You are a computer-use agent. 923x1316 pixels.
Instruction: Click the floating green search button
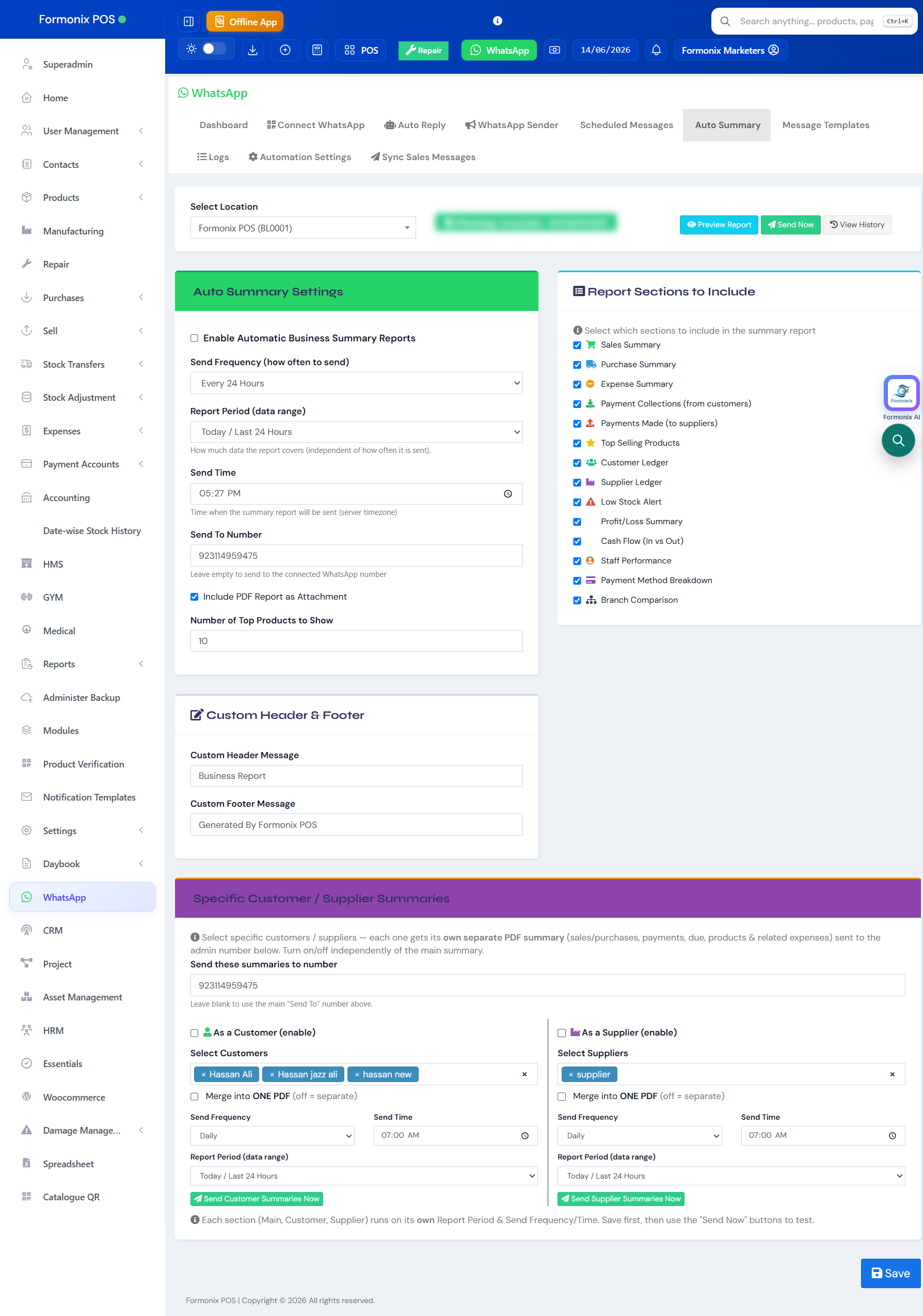pos(898,440)
